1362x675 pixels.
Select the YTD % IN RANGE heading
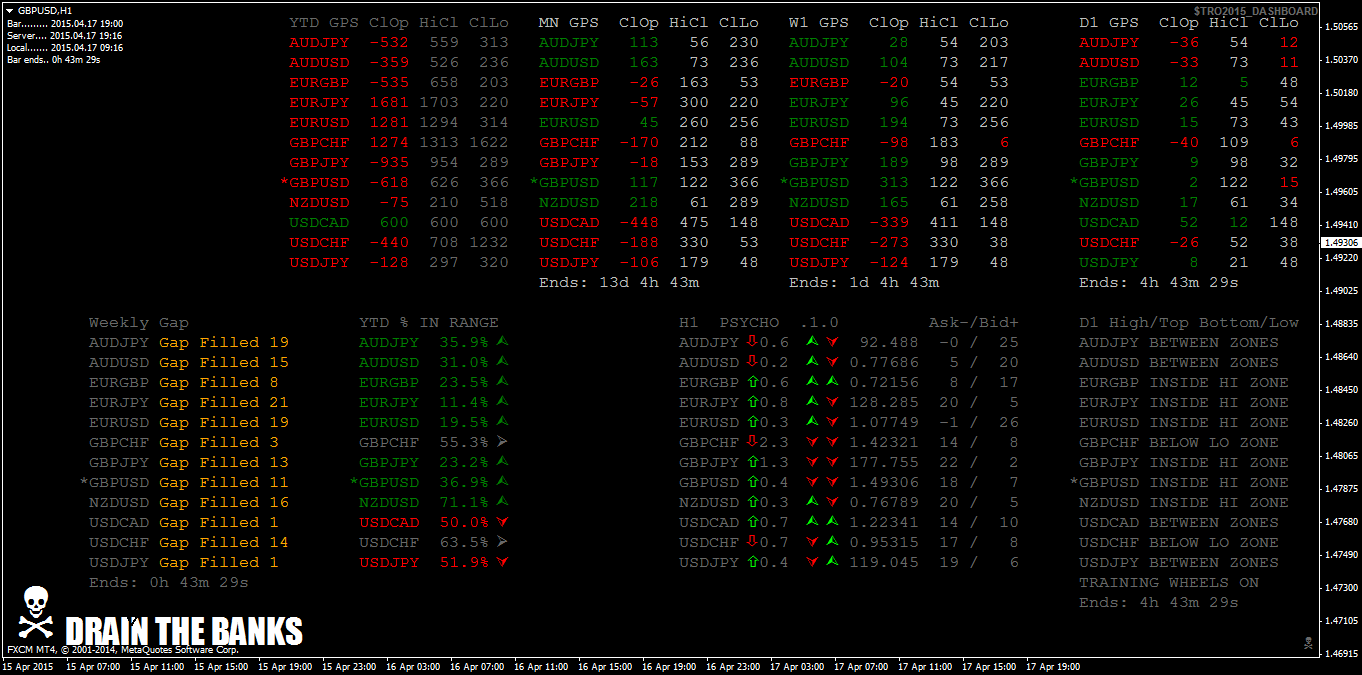(x=429, y=322)
